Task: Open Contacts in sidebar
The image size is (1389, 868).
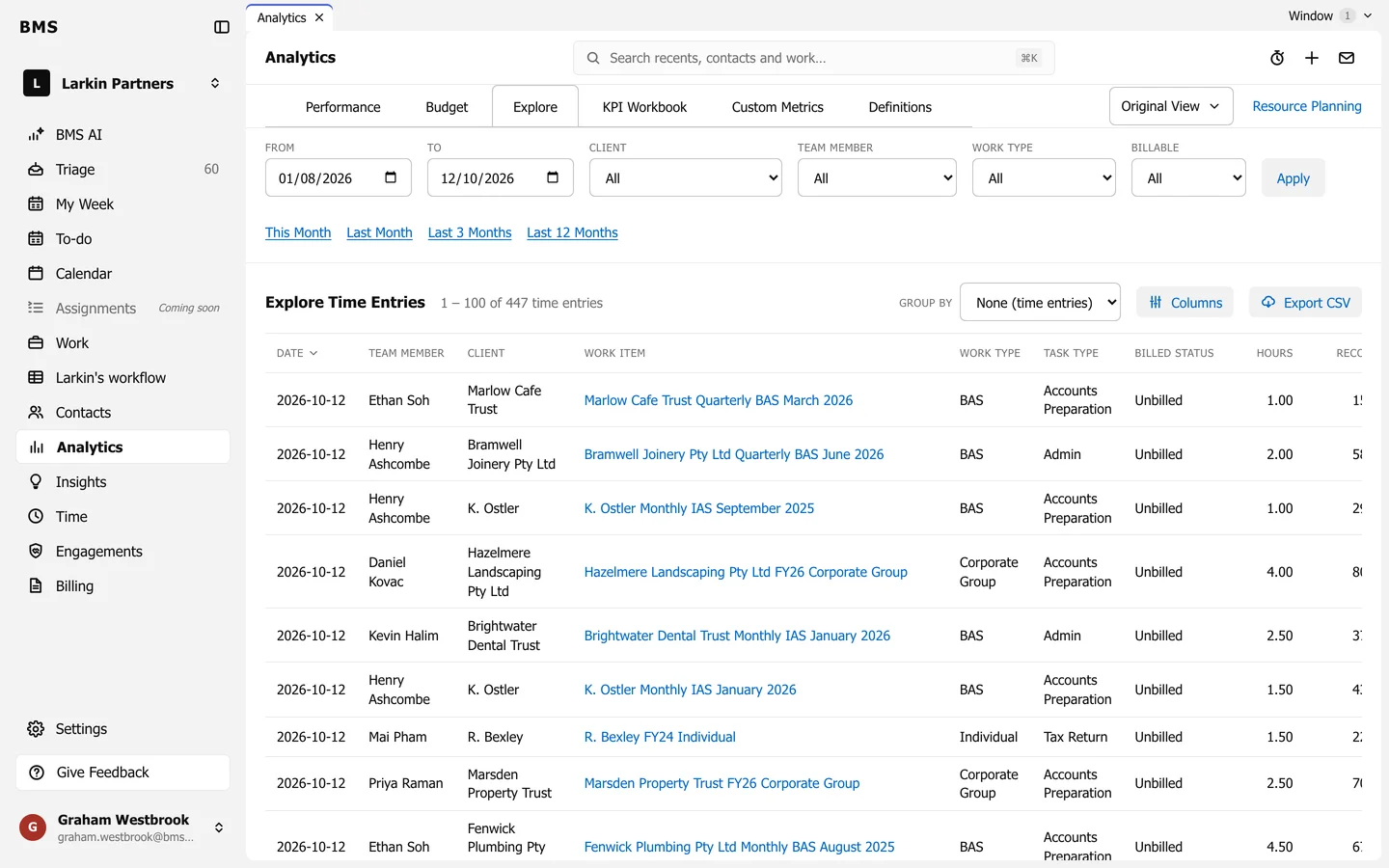Action: 123,413
